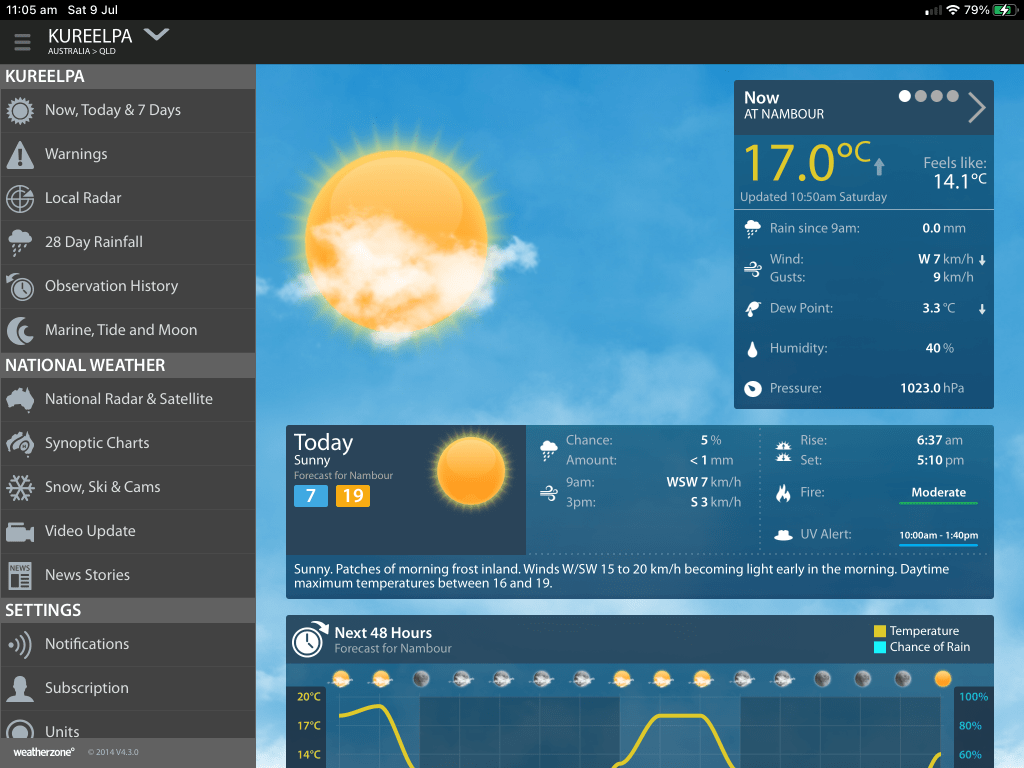This screenshot has width=1024, height=768.
Task: Advance Now panel with right chevron
Action: coord(977,107)
